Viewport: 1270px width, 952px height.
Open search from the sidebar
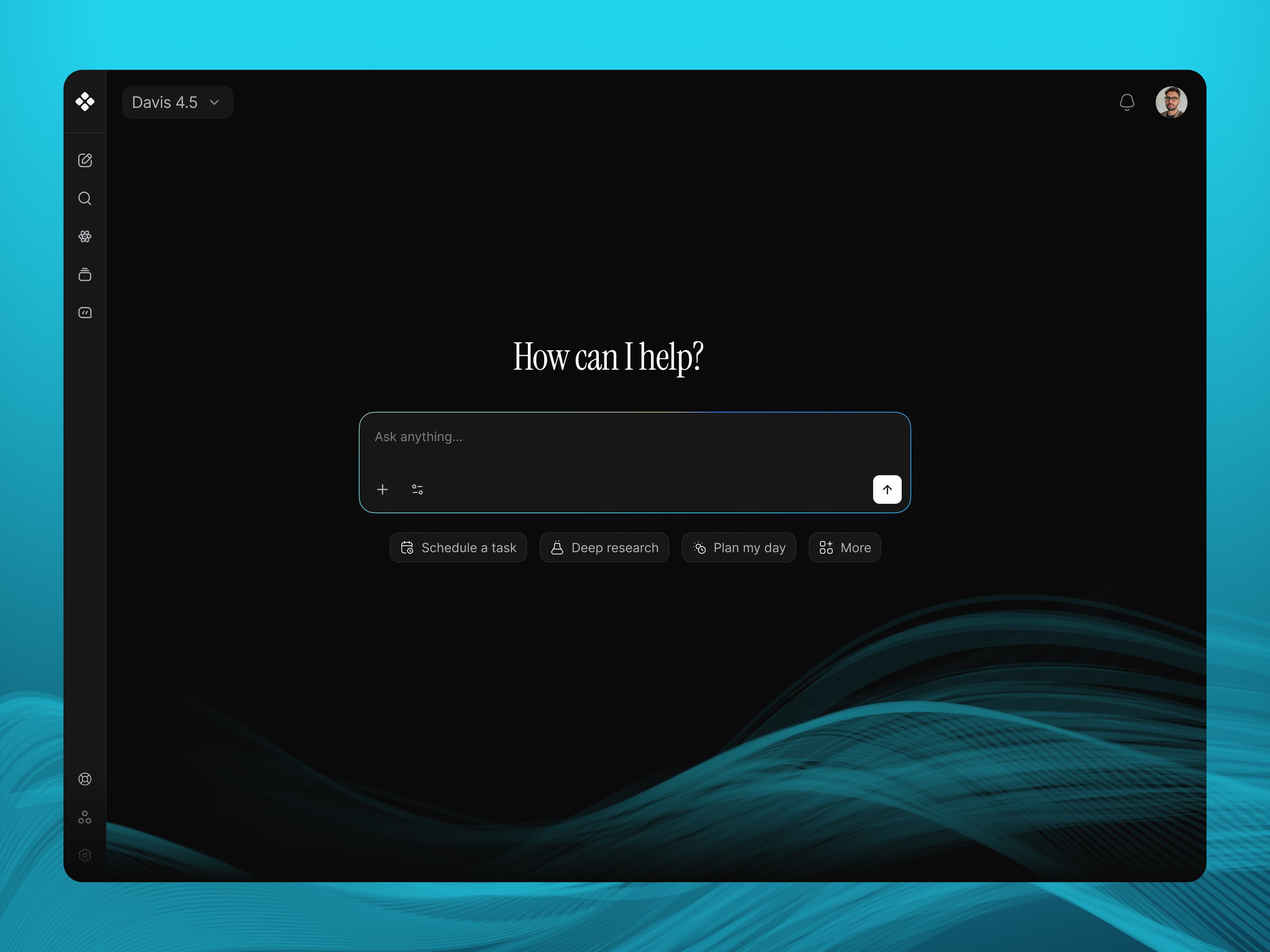coord(85,199)
